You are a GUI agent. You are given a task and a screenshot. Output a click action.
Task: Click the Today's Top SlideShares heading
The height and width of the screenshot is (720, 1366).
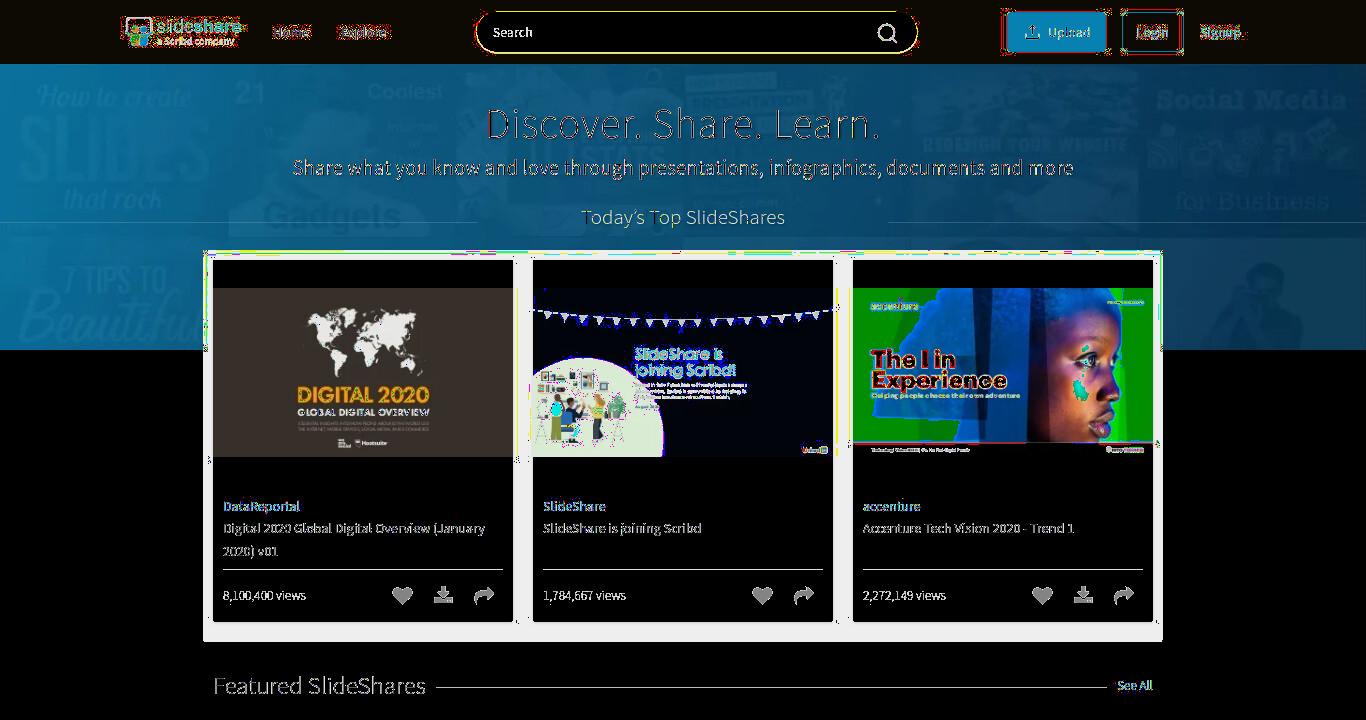click(683, 217)
